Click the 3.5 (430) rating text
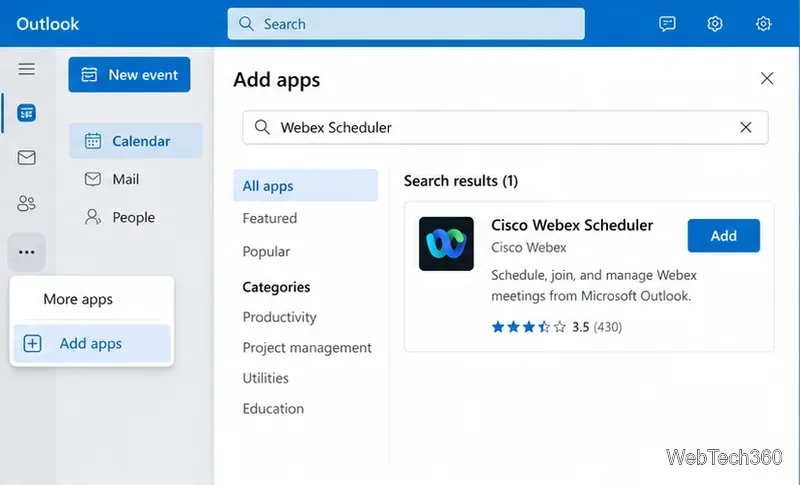The height and width of the screenshot is (485, 800). point(597,326)
